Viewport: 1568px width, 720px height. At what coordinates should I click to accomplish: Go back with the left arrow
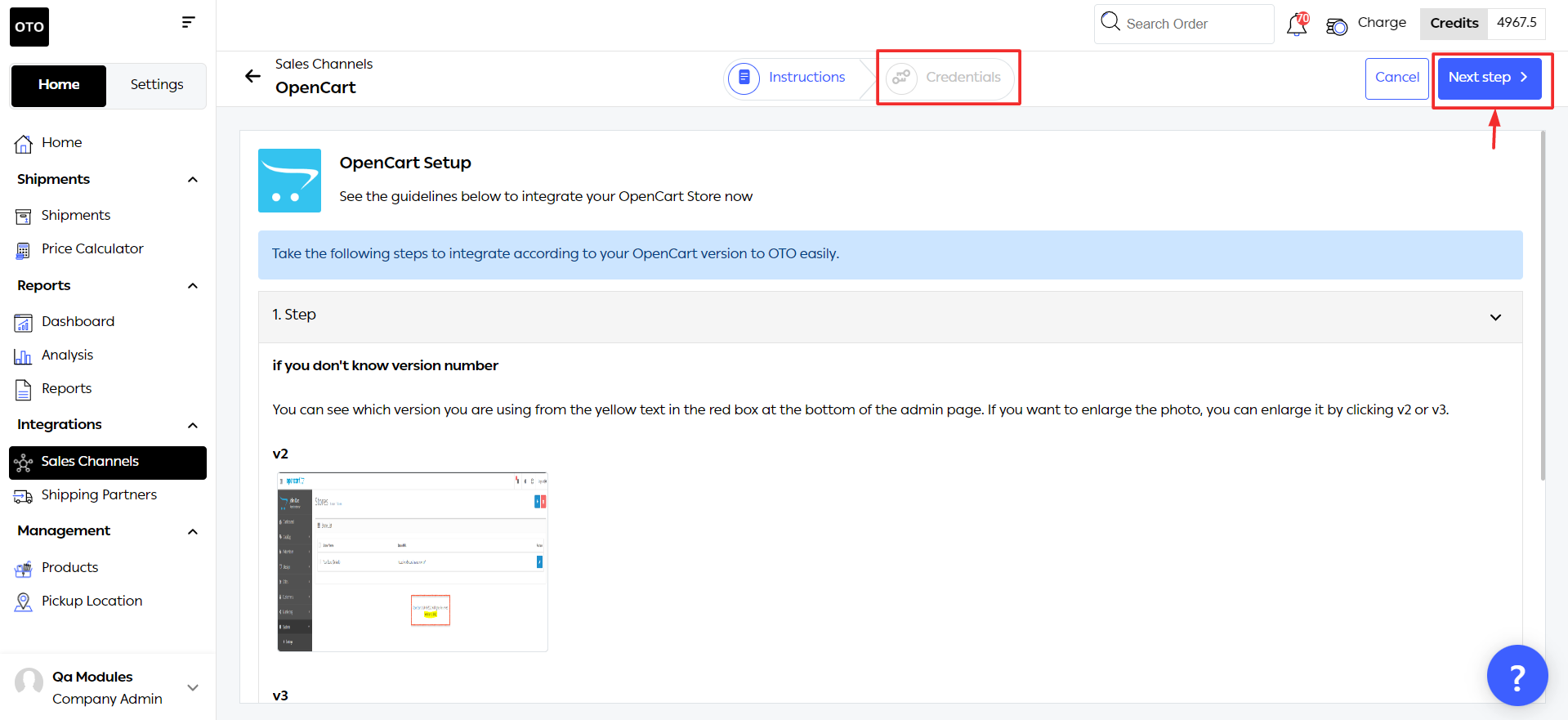point(252,76)
